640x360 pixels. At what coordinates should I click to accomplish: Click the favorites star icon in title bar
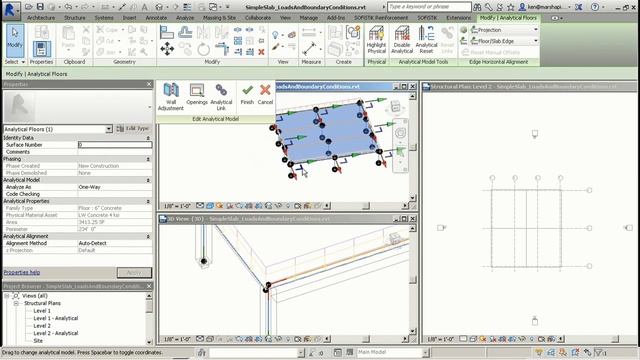(510, 7)
